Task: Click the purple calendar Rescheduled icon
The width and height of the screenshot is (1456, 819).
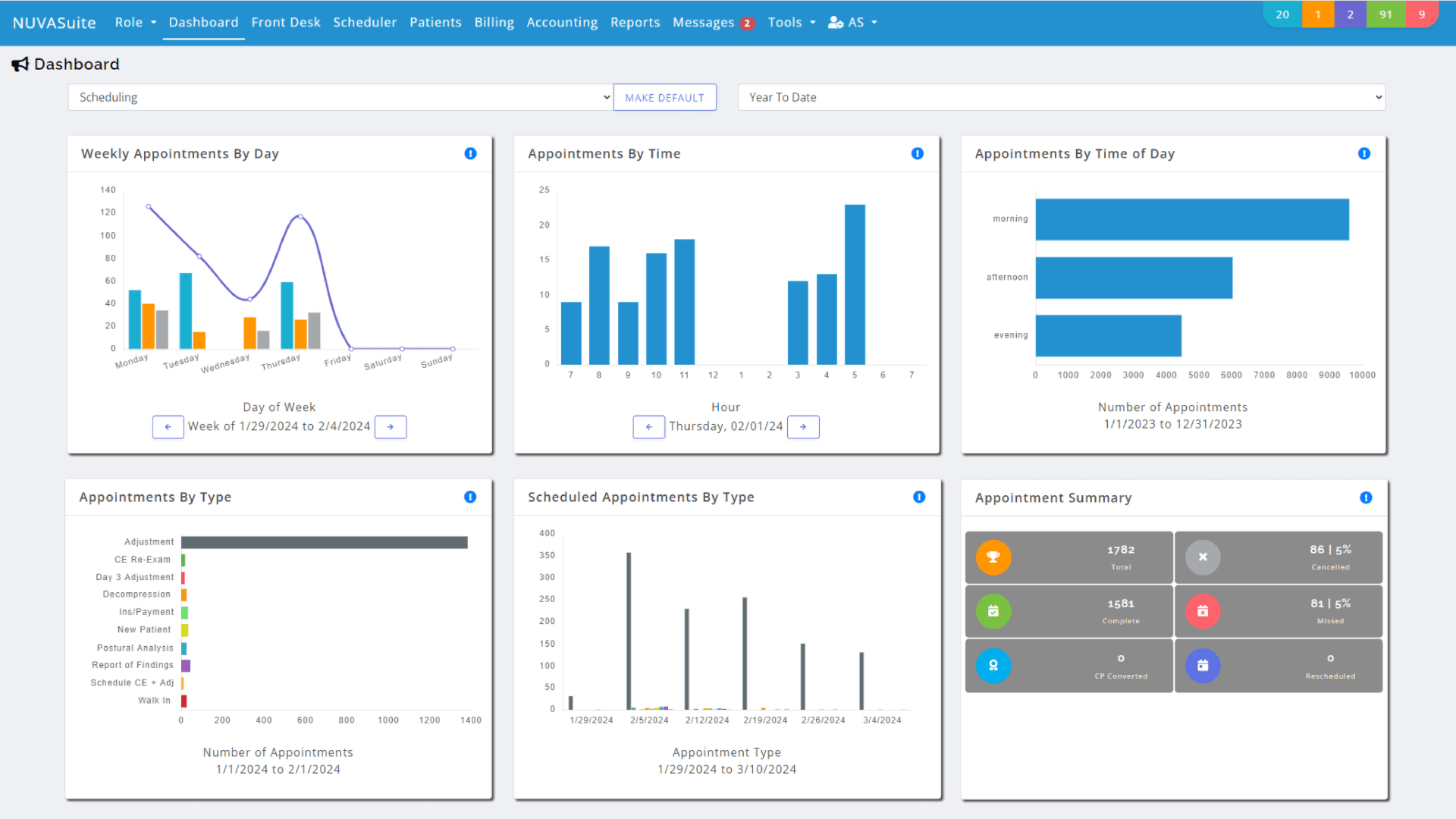Action: pyautogui.click(x=1203, y=666)
